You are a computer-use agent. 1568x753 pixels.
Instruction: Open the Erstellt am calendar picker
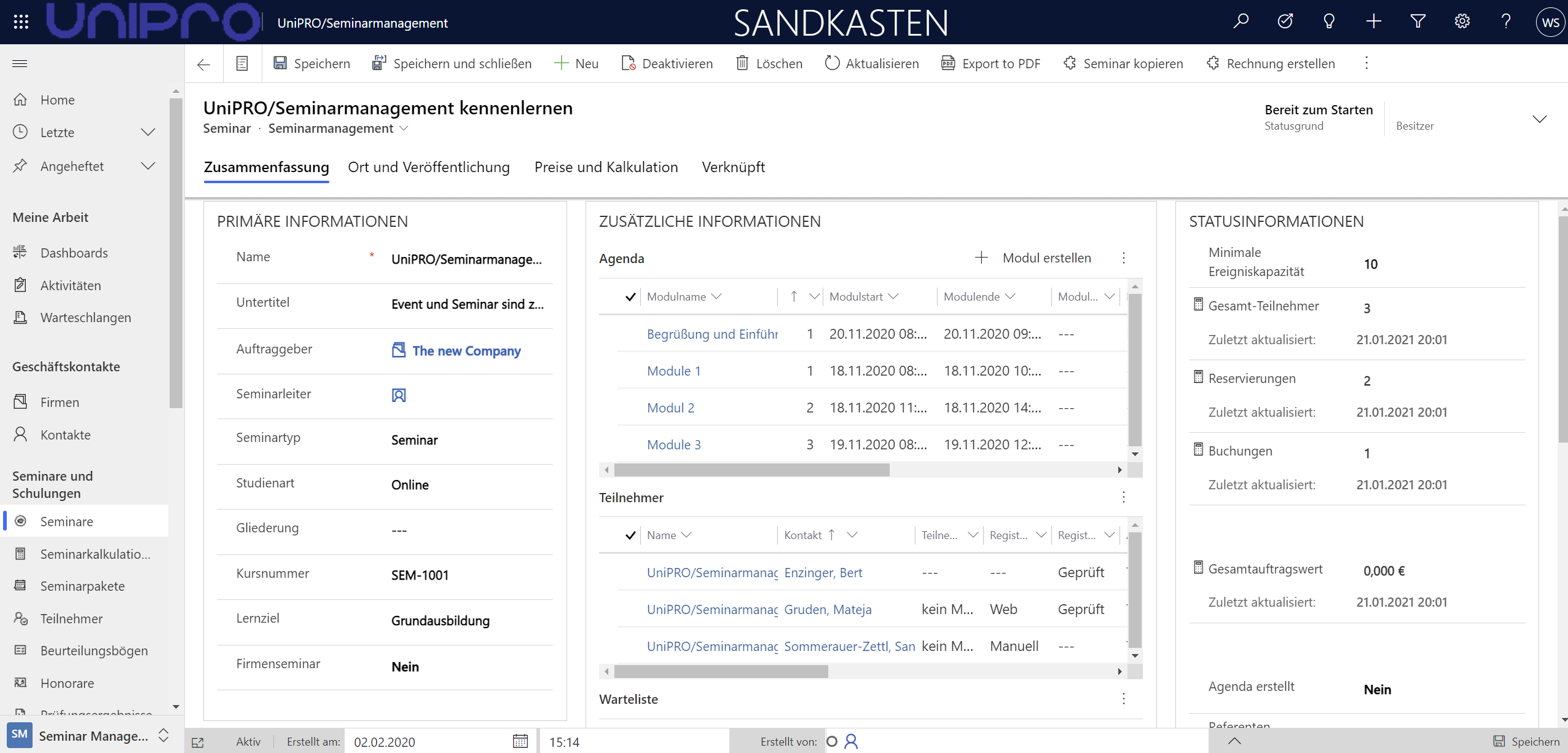coord(520,741)
